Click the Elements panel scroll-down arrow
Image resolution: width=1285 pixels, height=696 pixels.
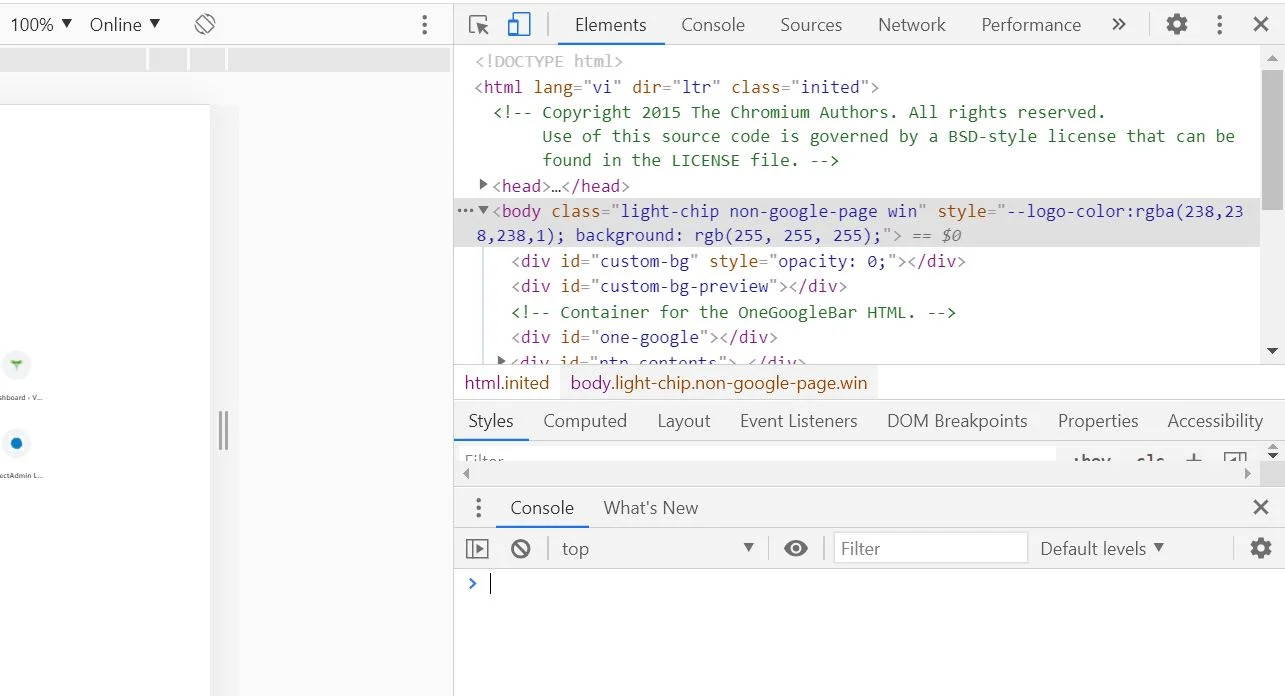click(x=1272, y=351)
